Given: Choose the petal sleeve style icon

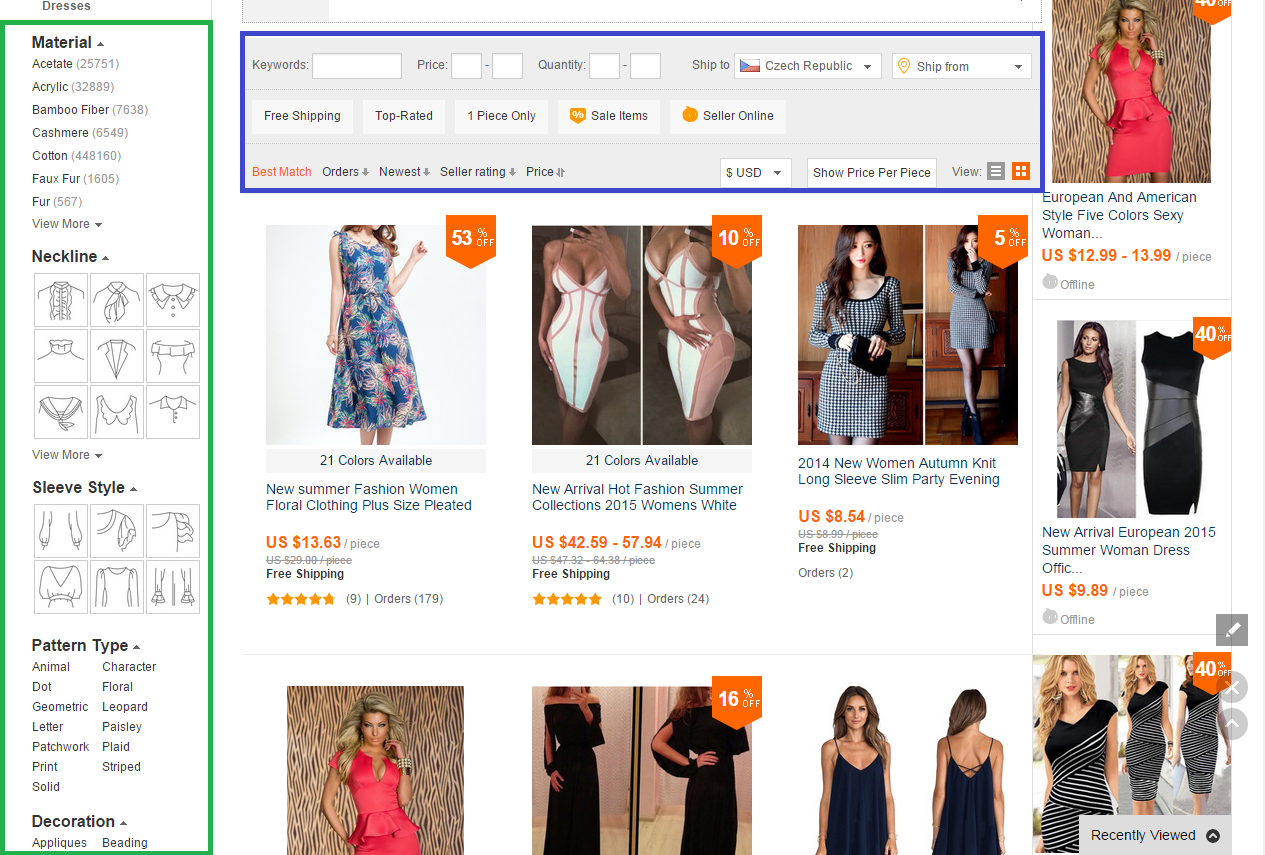Looking at the screenshot, I should [117, 531].
